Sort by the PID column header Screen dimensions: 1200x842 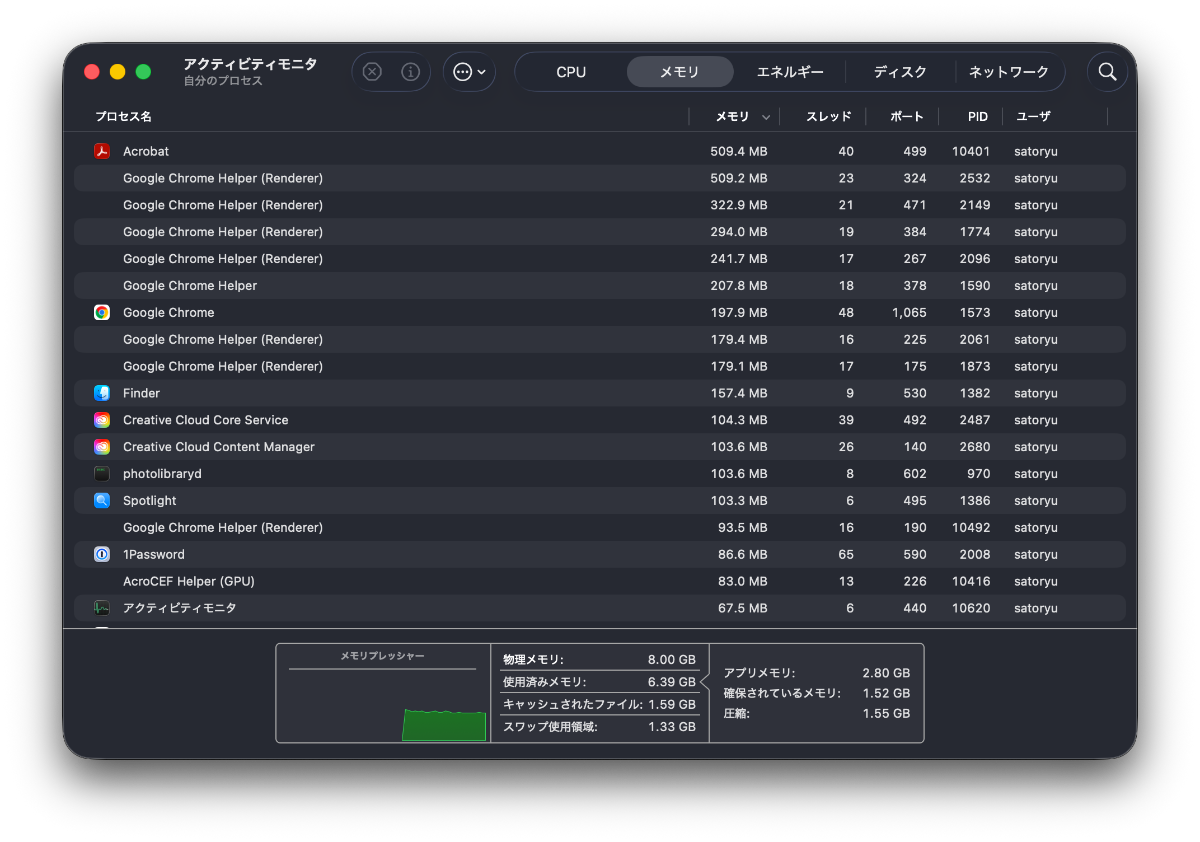(978, 117)
